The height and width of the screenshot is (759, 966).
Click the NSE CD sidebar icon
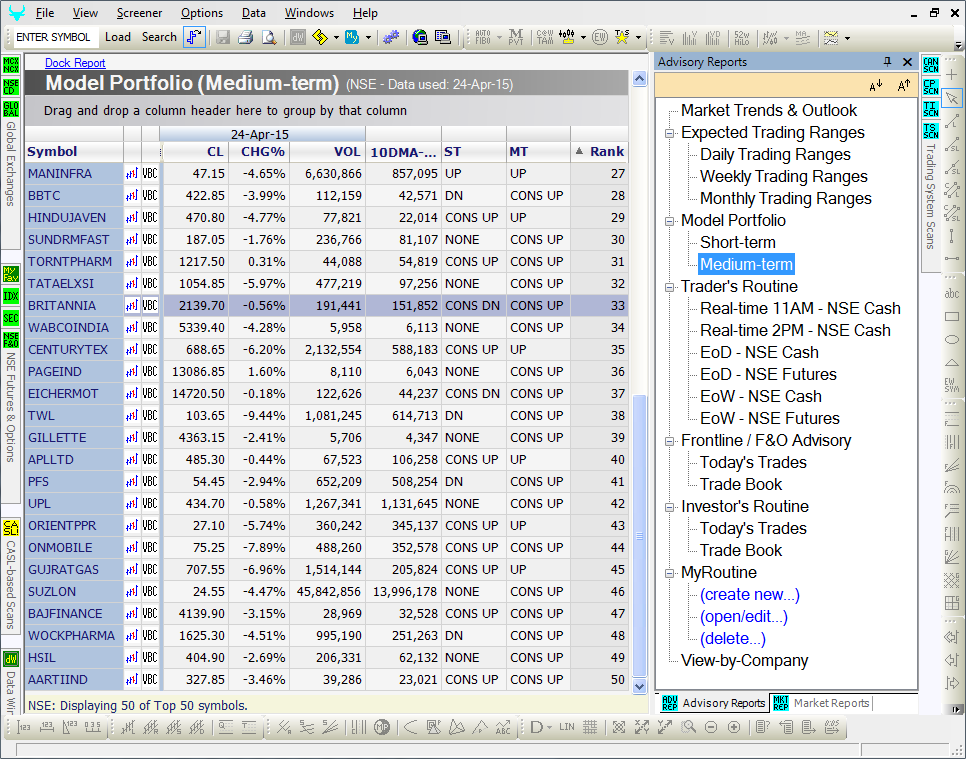click(11, 87)
